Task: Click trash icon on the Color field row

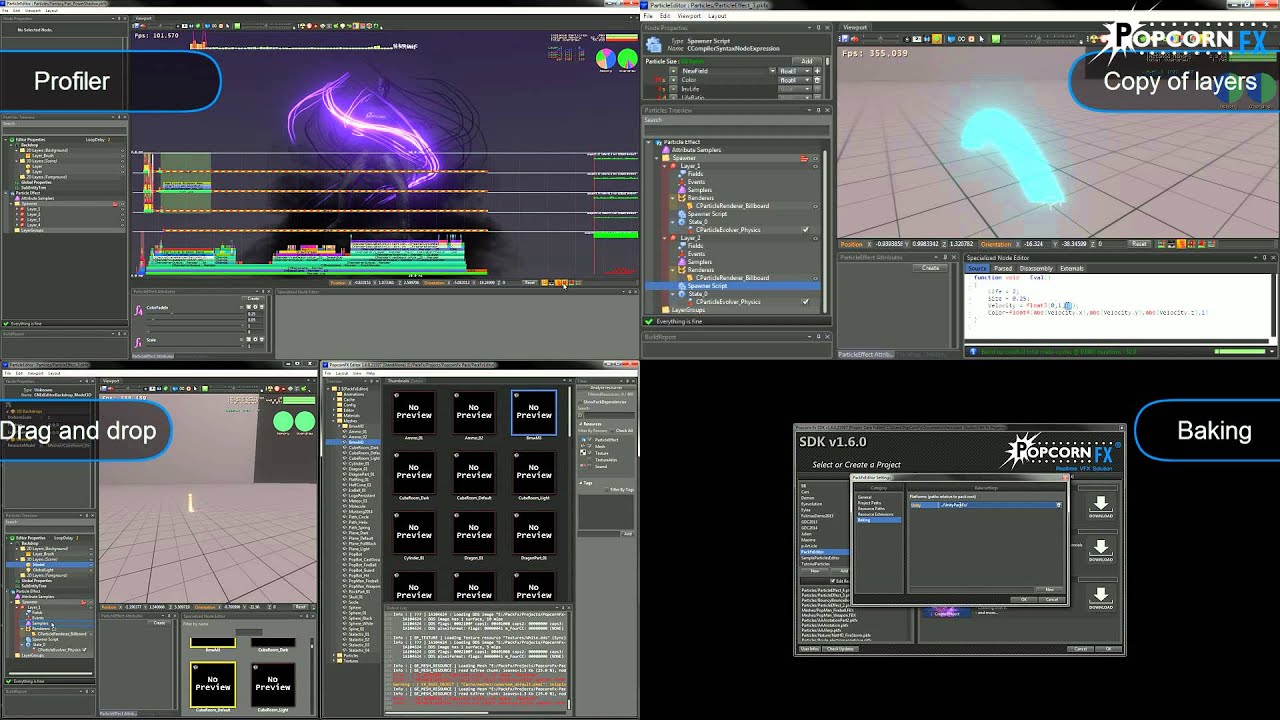Action: [817, 80]
